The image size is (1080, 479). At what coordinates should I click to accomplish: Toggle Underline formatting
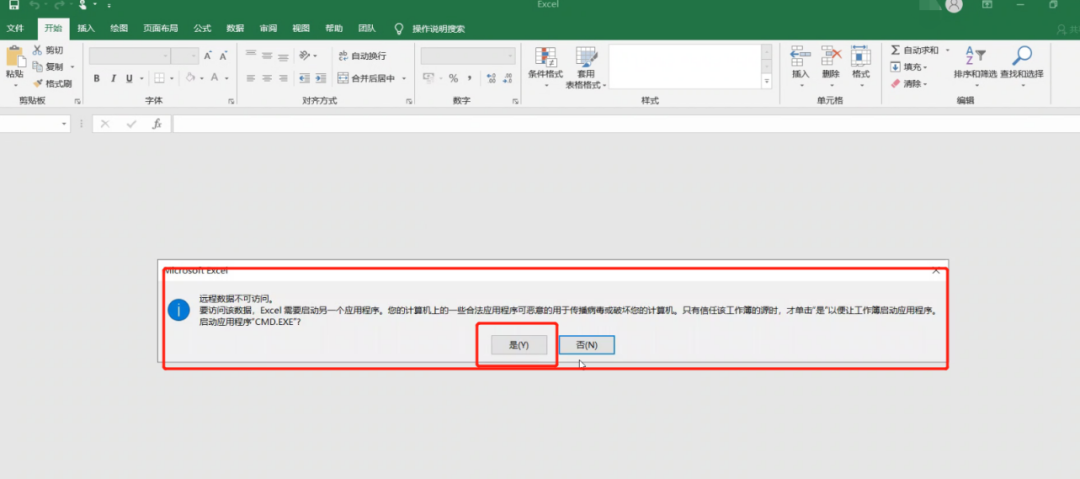129,79
